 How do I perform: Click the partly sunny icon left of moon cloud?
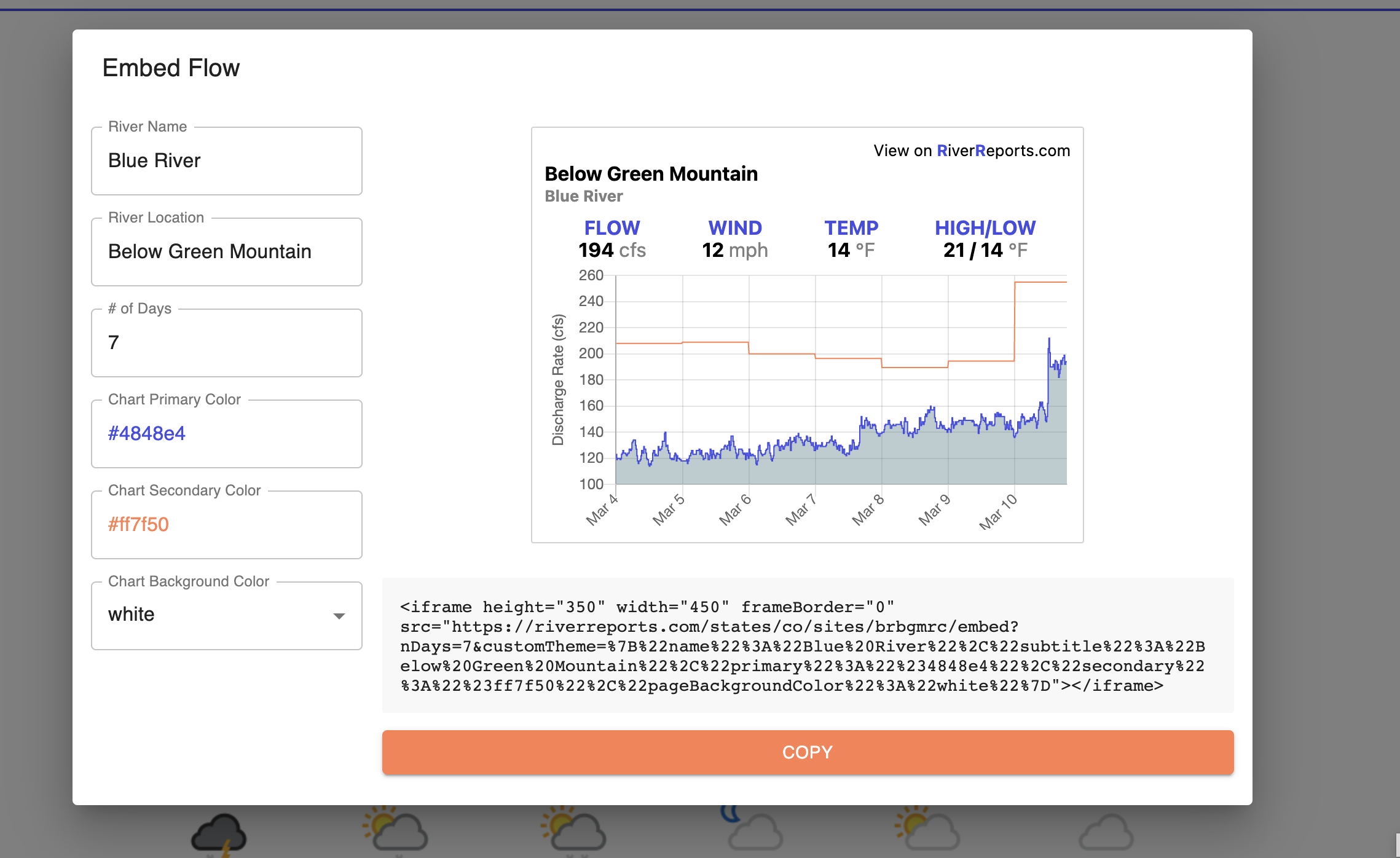click(574, 830)
